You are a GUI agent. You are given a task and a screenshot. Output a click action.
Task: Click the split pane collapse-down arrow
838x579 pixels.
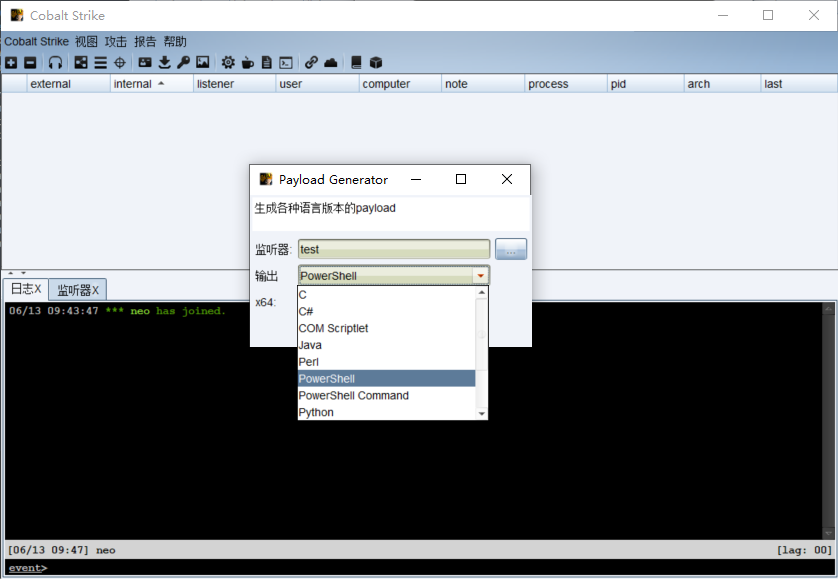point(23,273)
